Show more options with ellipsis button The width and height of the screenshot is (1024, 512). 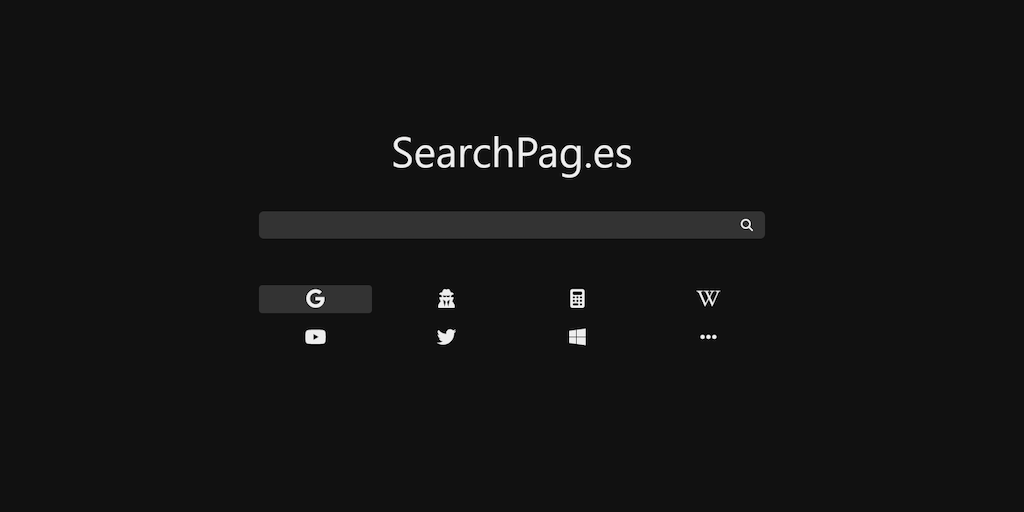pos(709,337)
